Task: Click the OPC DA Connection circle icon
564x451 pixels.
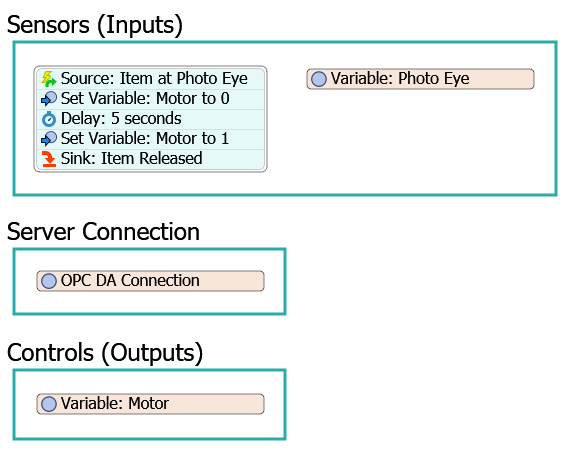Action: pyautogui.click(x=49, y=281)
